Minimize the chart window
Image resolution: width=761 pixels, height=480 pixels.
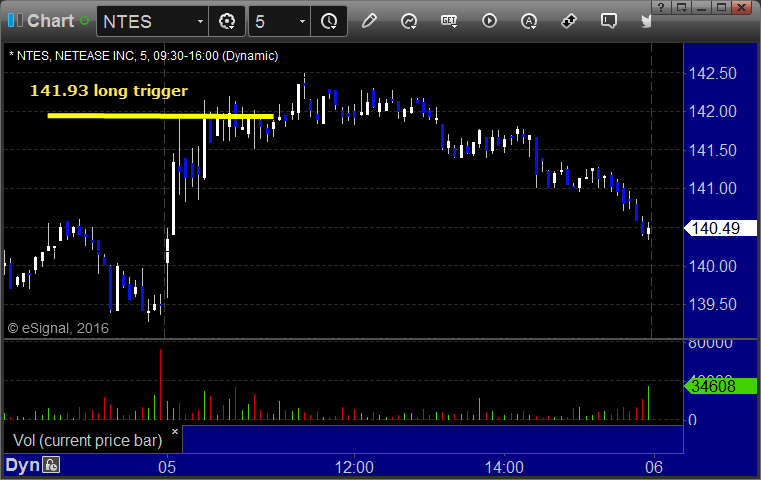coord(701,7)
